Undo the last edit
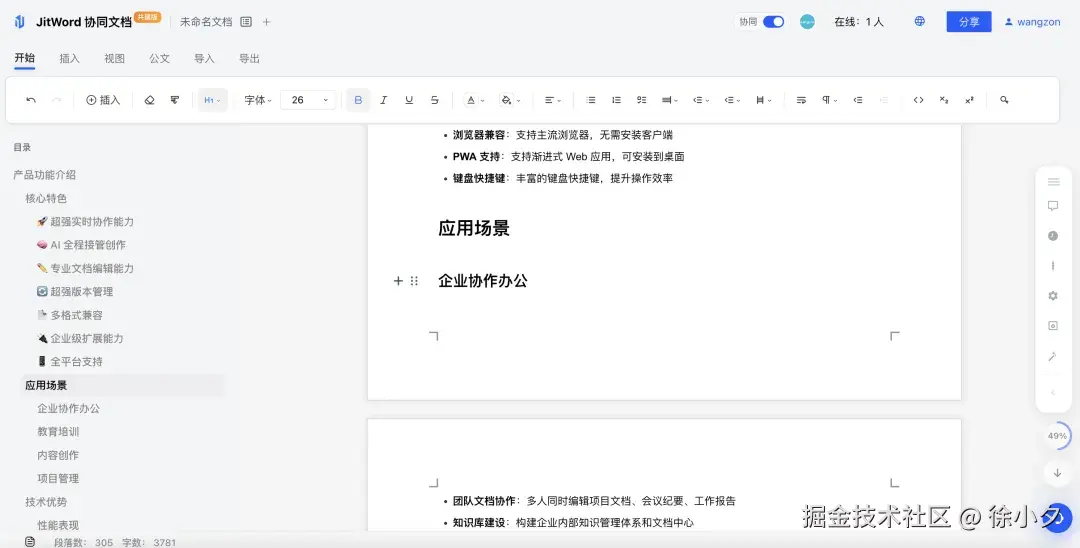1080x548 pixels. [x=31, y=100]
